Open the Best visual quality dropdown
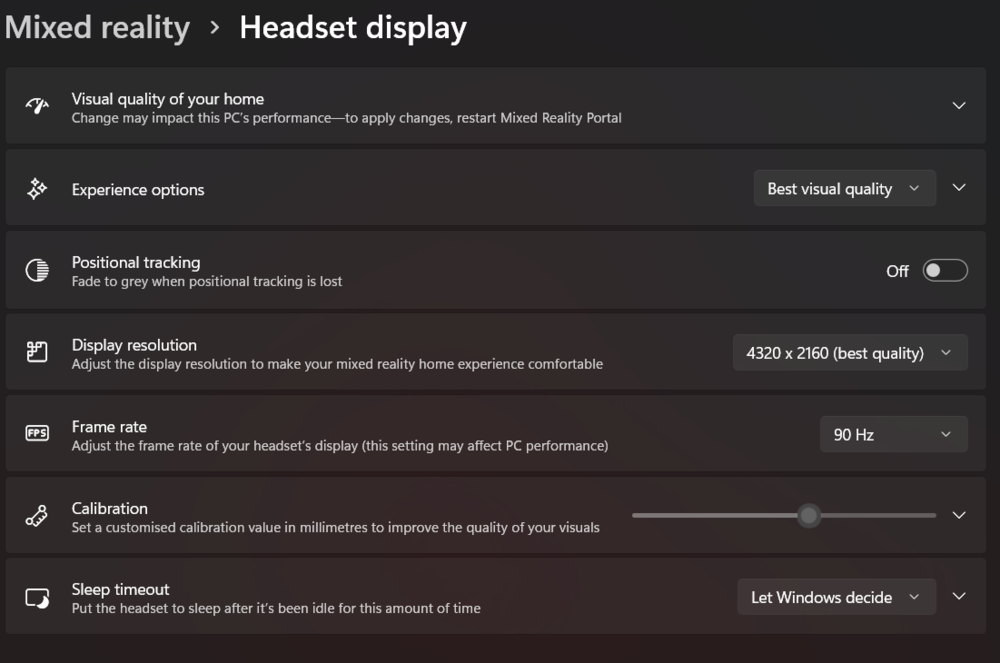1000x663 pixels. tap(844, 189)
